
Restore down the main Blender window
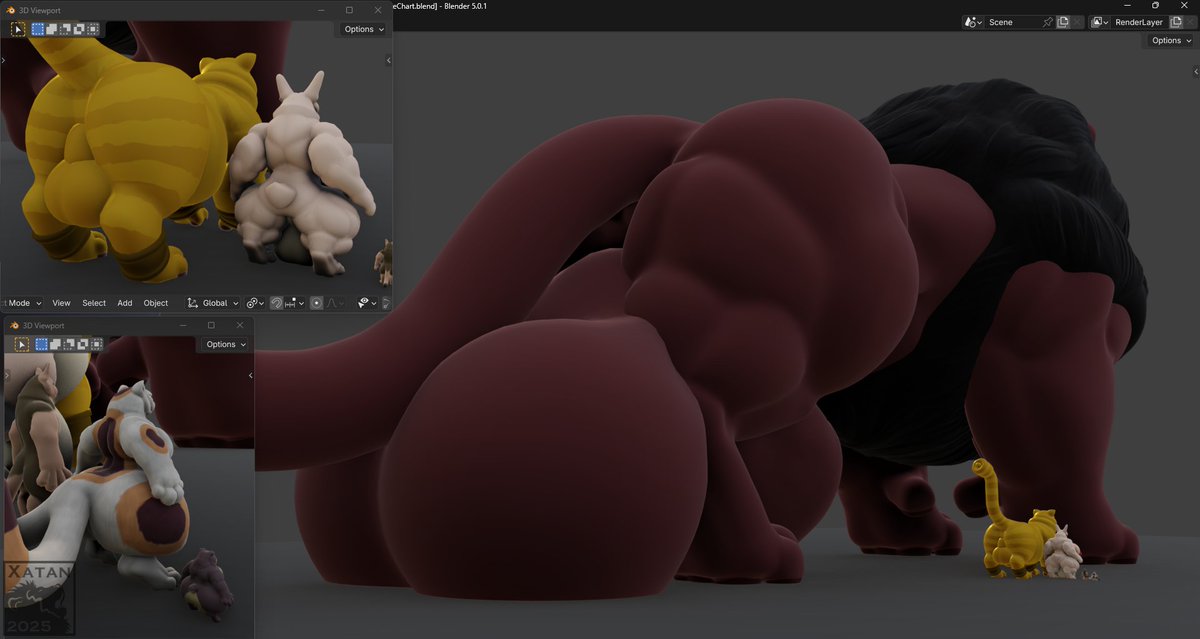pos(1155,5)
